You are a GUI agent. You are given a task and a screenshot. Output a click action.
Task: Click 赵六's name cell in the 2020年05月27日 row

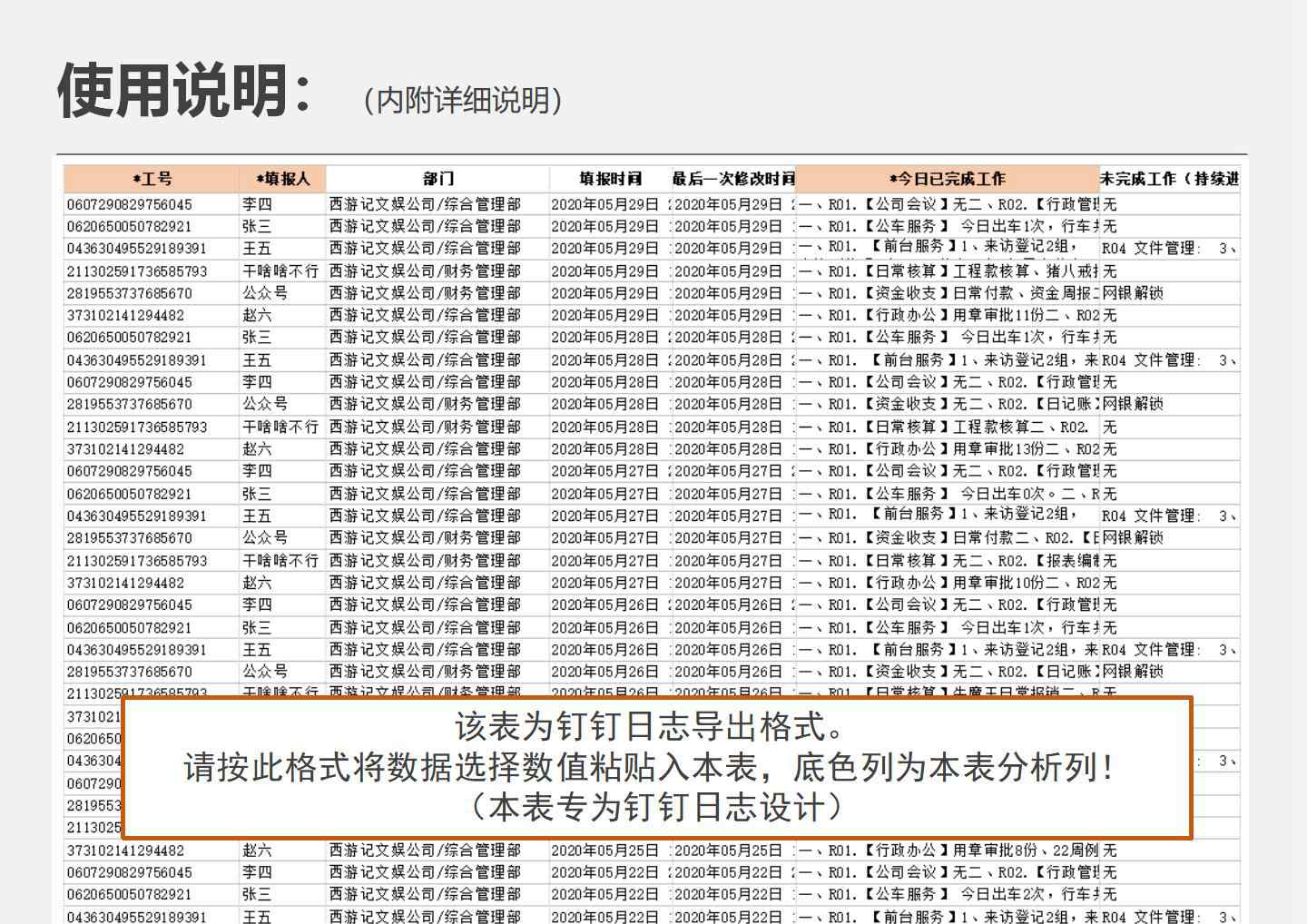[282, 583]
